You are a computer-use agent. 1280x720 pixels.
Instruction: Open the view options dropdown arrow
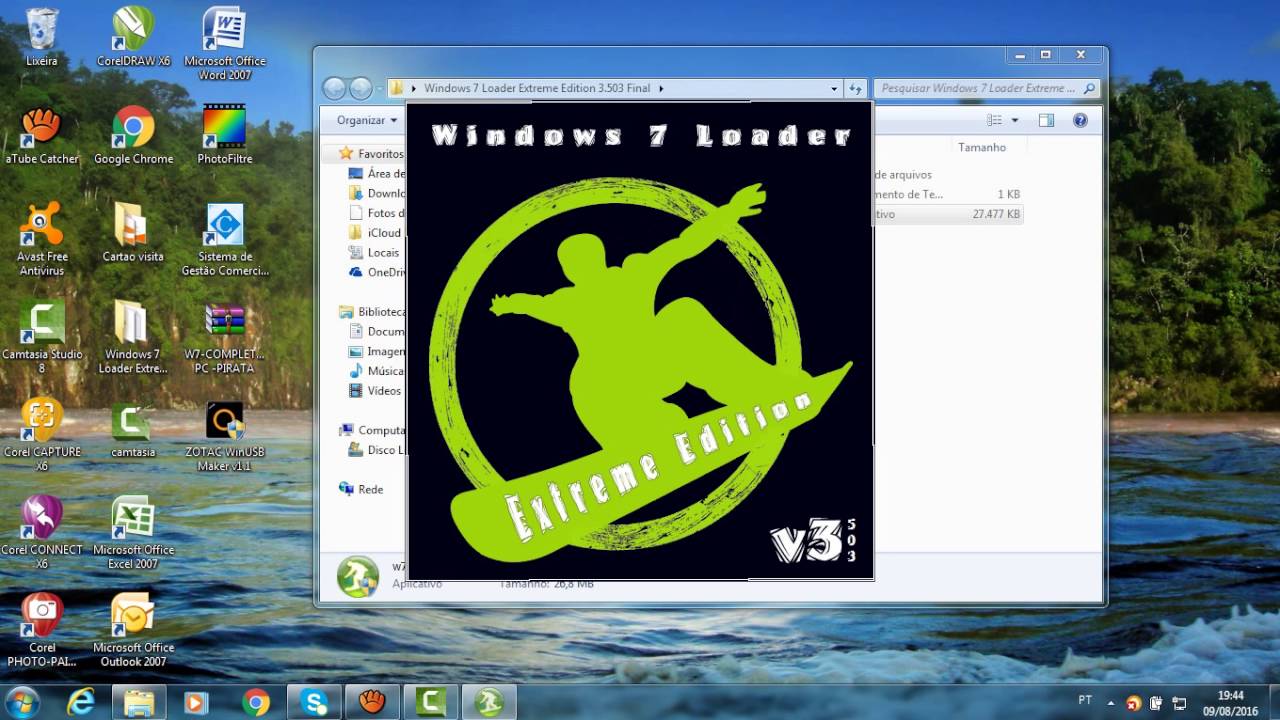pos(1015,120)
